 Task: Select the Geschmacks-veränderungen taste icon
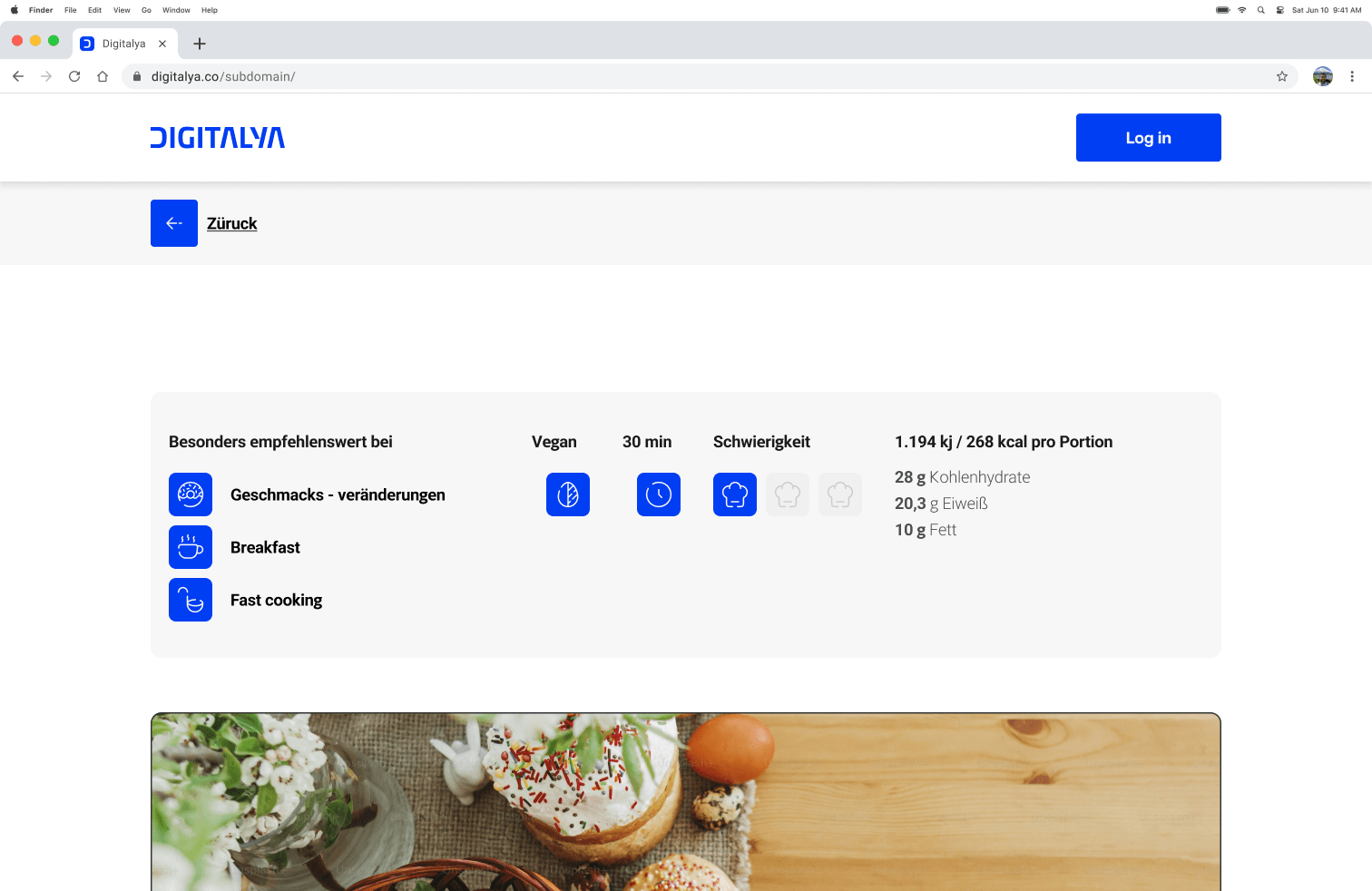tap(191, 494)
